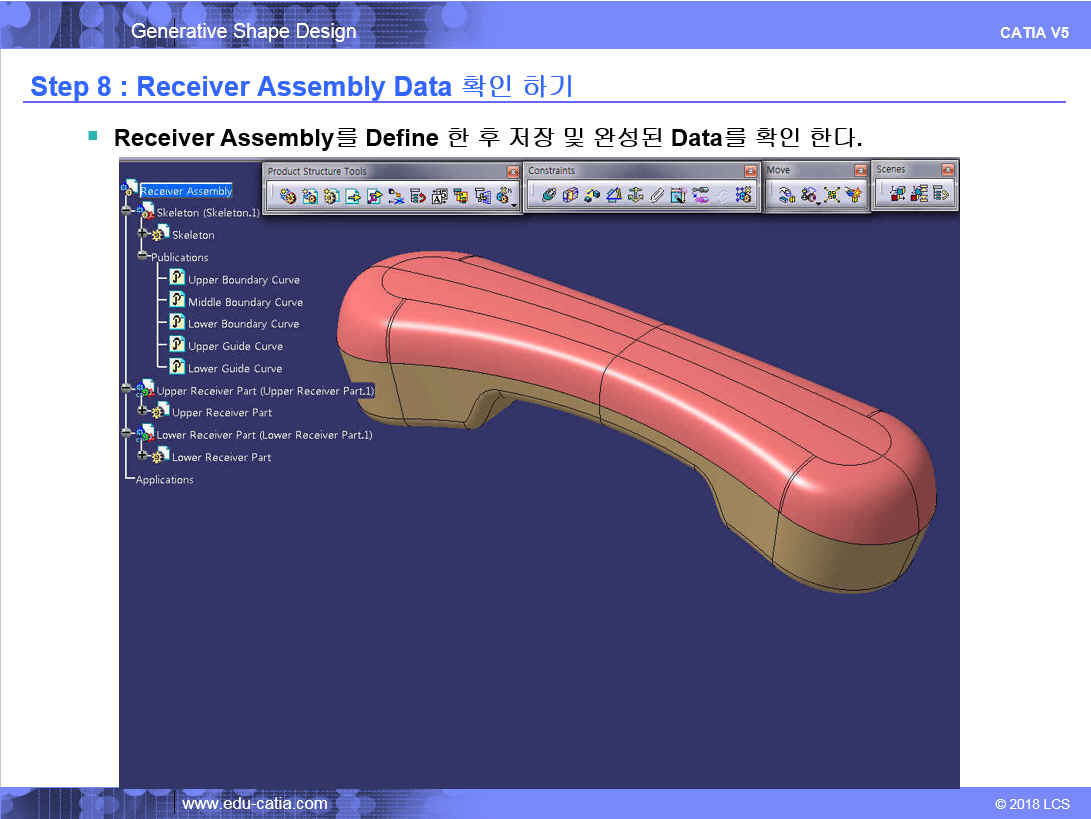The image size is (1091, 819).
Task: Expand the Lower Receiver Part node
Action: [x=143, y=456]
